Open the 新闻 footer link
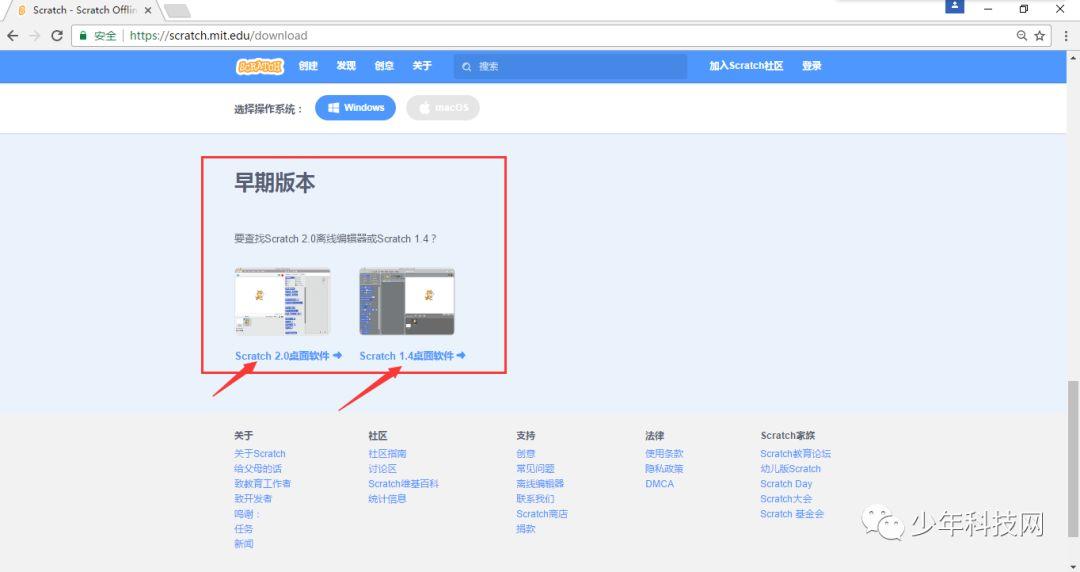This screenshot has height=572, width=1080. point(244,545)
